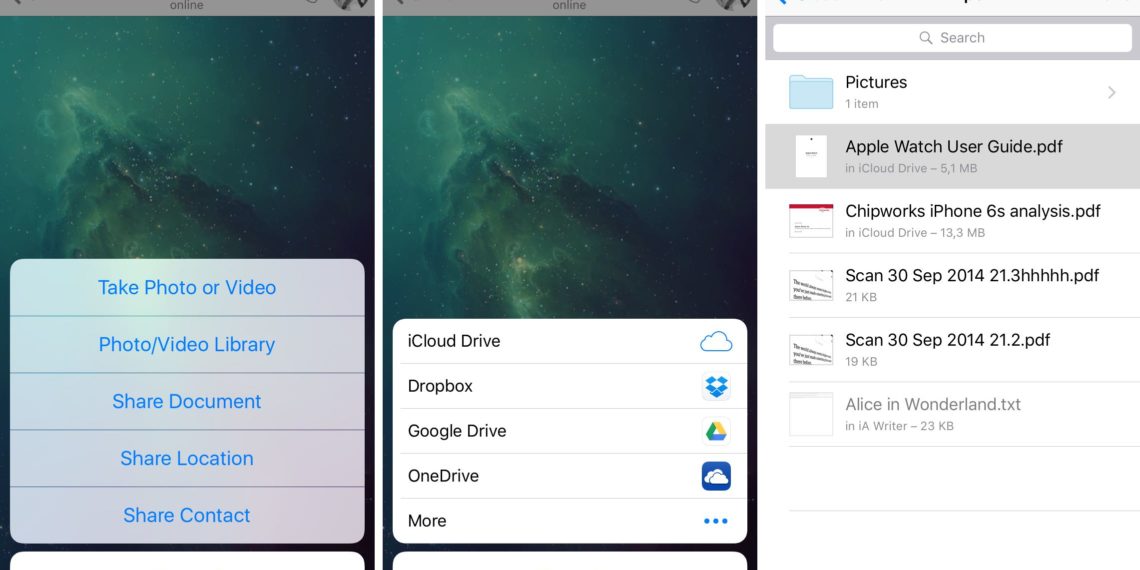Image resolution: width=1140 pixels, height=570 pixels.
Task: Click Chipworks analysis PDF thumbnail
Action: click(811, 220)
